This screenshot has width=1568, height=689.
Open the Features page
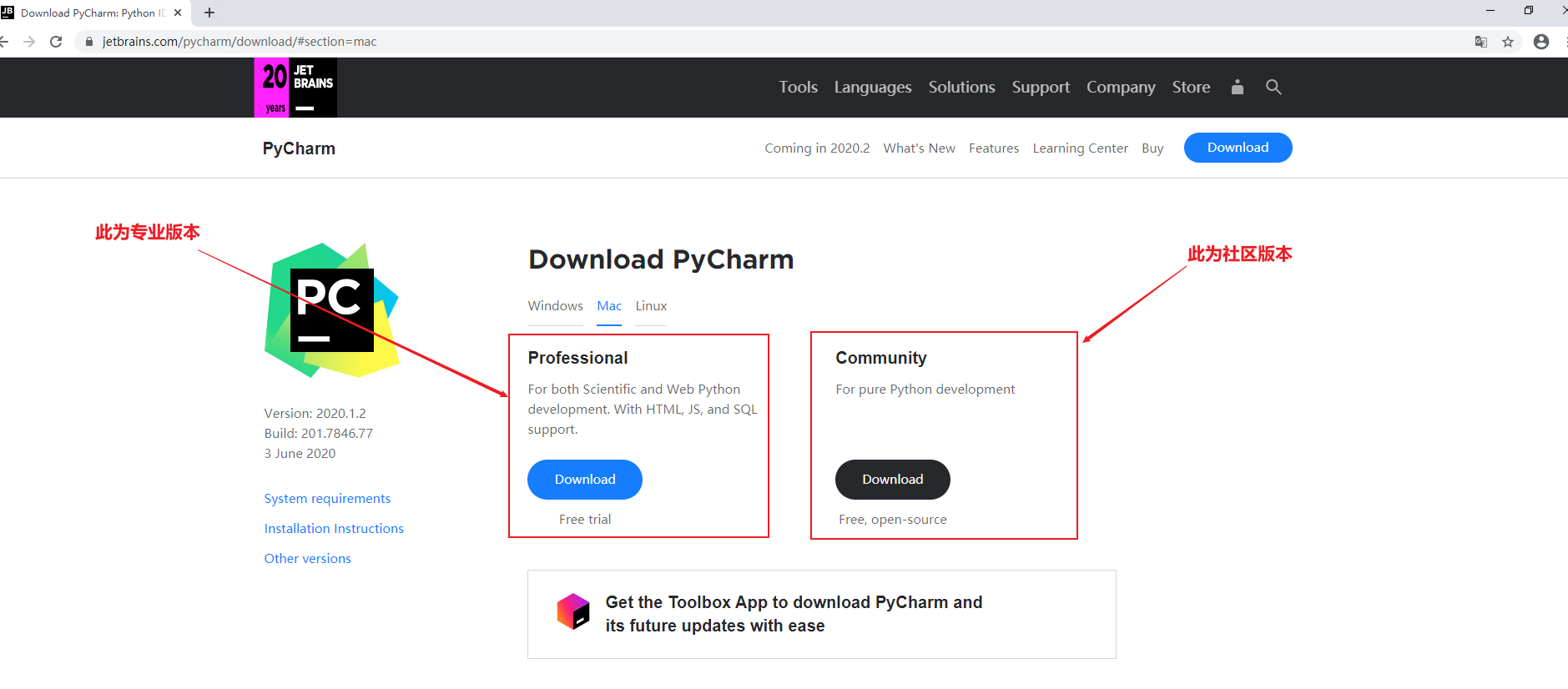coord(994,148)
